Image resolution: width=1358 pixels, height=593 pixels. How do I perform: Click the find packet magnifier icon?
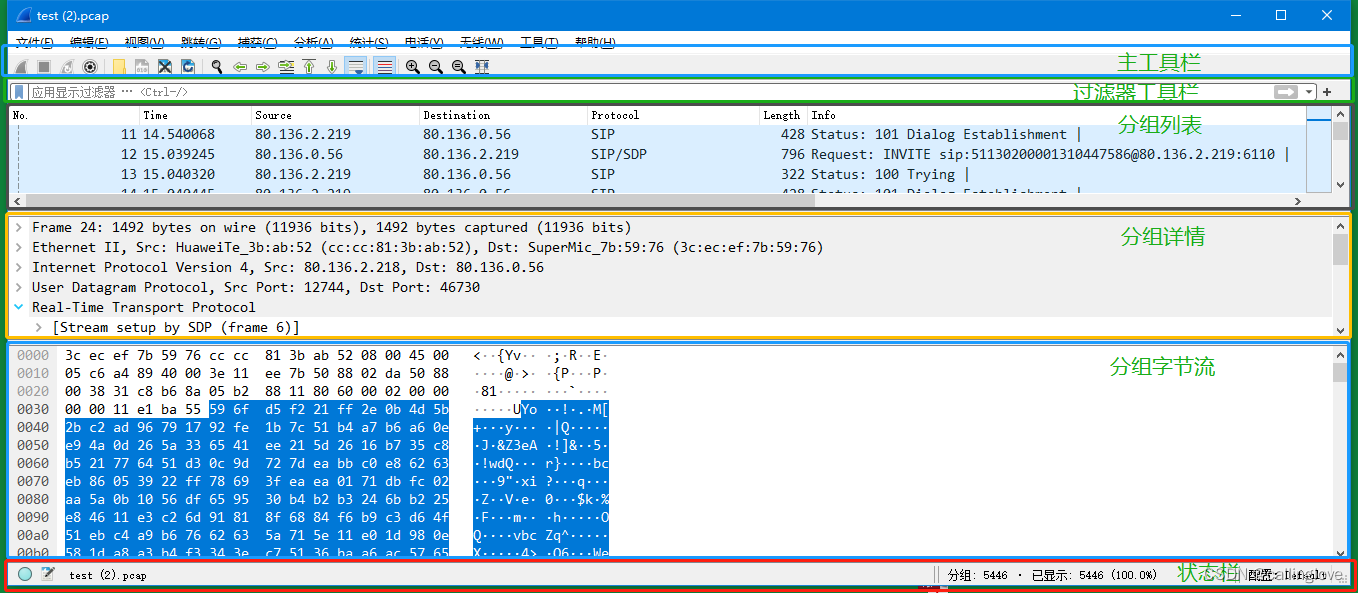(217, 67)
